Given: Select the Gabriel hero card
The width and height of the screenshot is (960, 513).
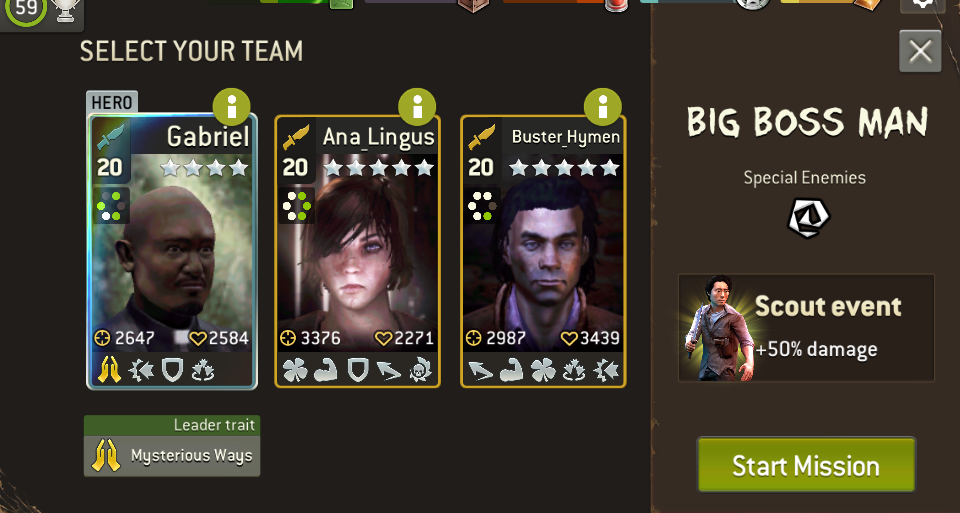Looking at the screenshot, I should (x=172, y=251).
